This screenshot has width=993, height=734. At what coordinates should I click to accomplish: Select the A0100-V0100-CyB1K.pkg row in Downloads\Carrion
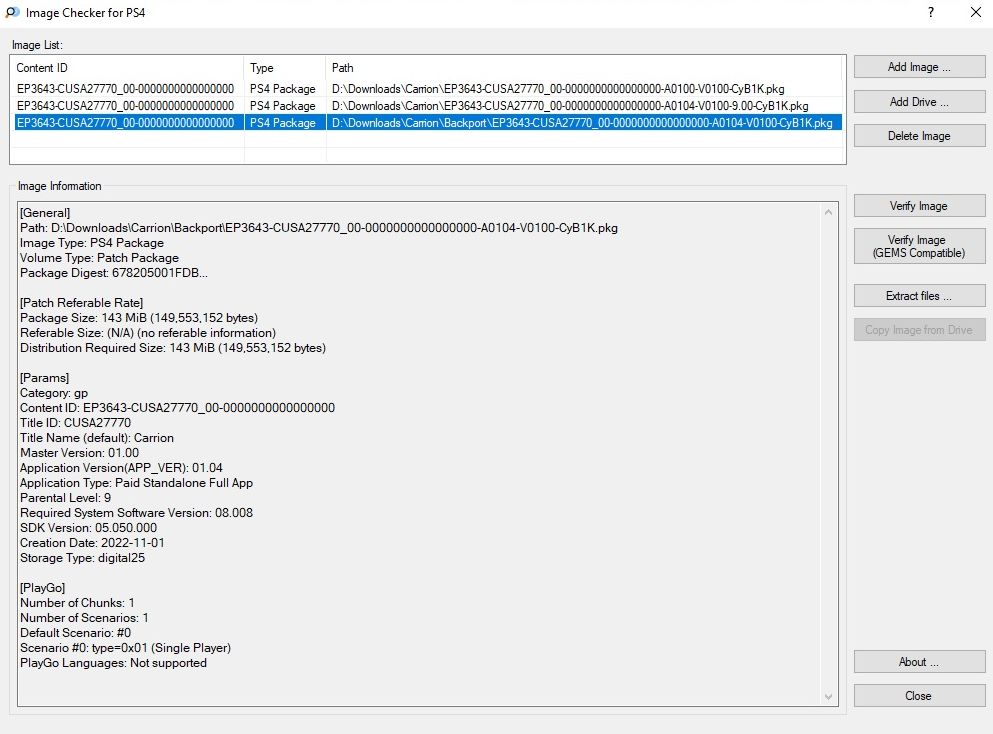point(428,89)
